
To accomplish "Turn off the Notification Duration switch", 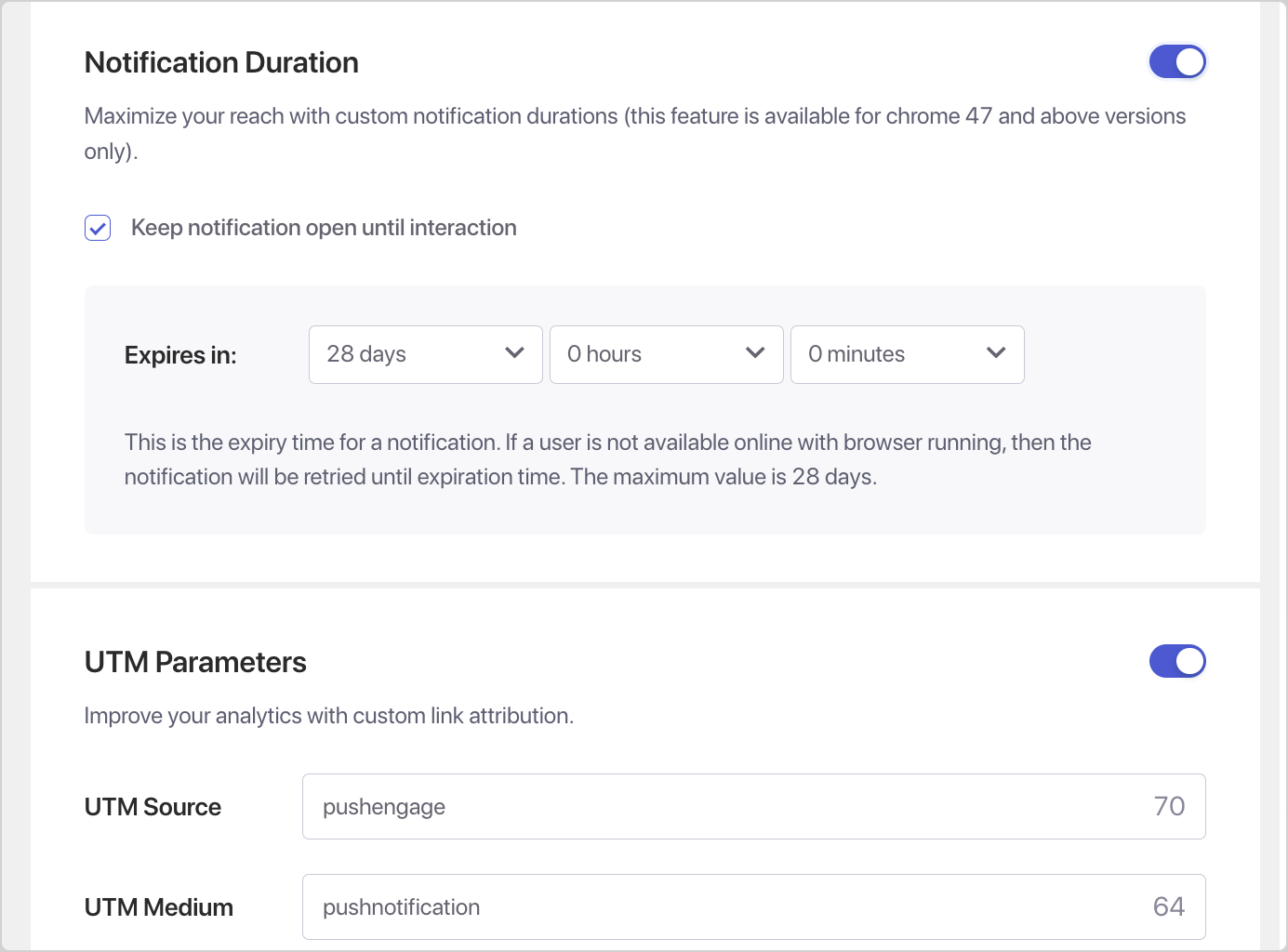I will pos(1177,62).
